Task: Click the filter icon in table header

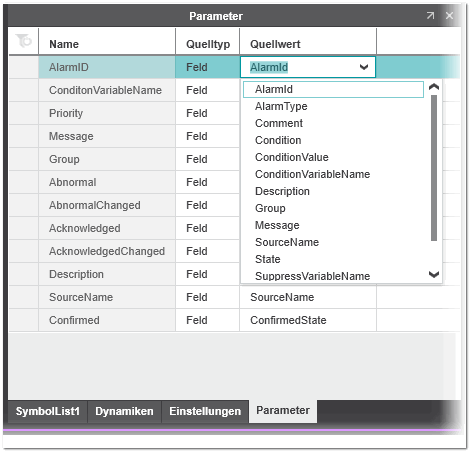Action: 23,41
